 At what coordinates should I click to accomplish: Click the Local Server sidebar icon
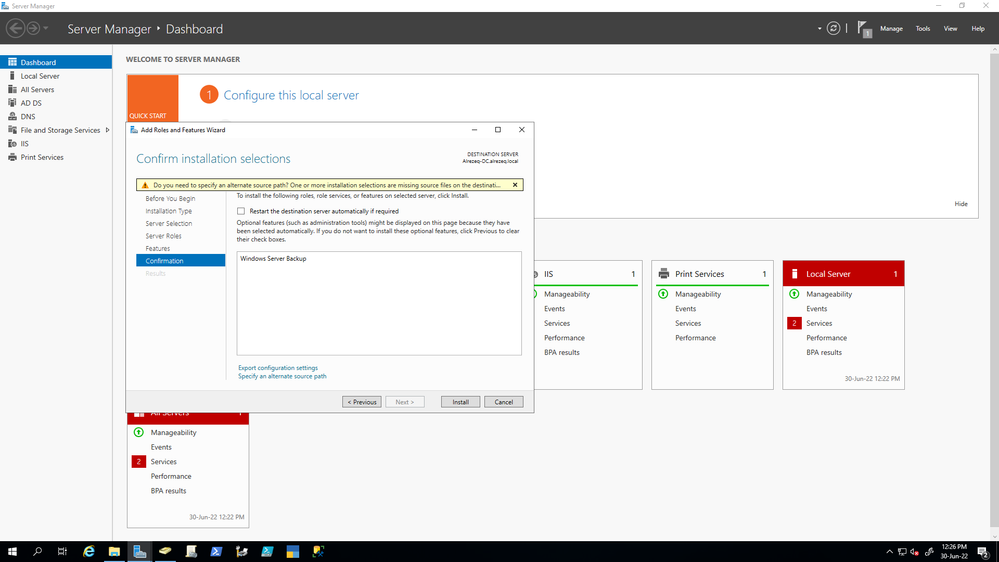[x=12, y=76]
